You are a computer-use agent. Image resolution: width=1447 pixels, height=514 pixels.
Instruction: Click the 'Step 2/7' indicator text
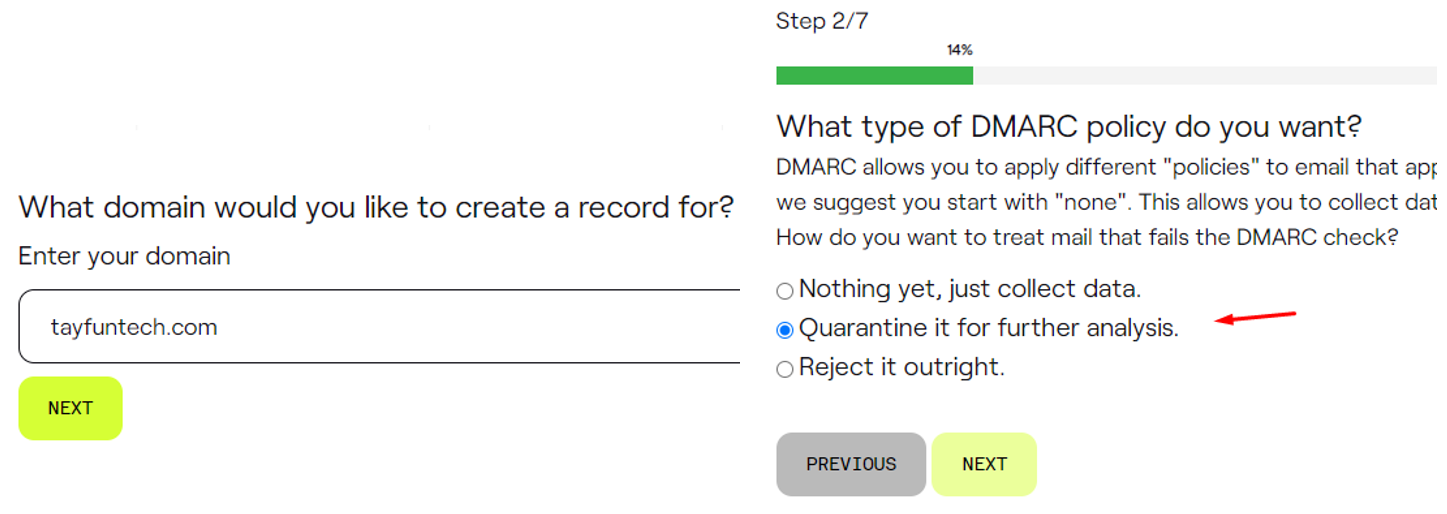[822, 21]
